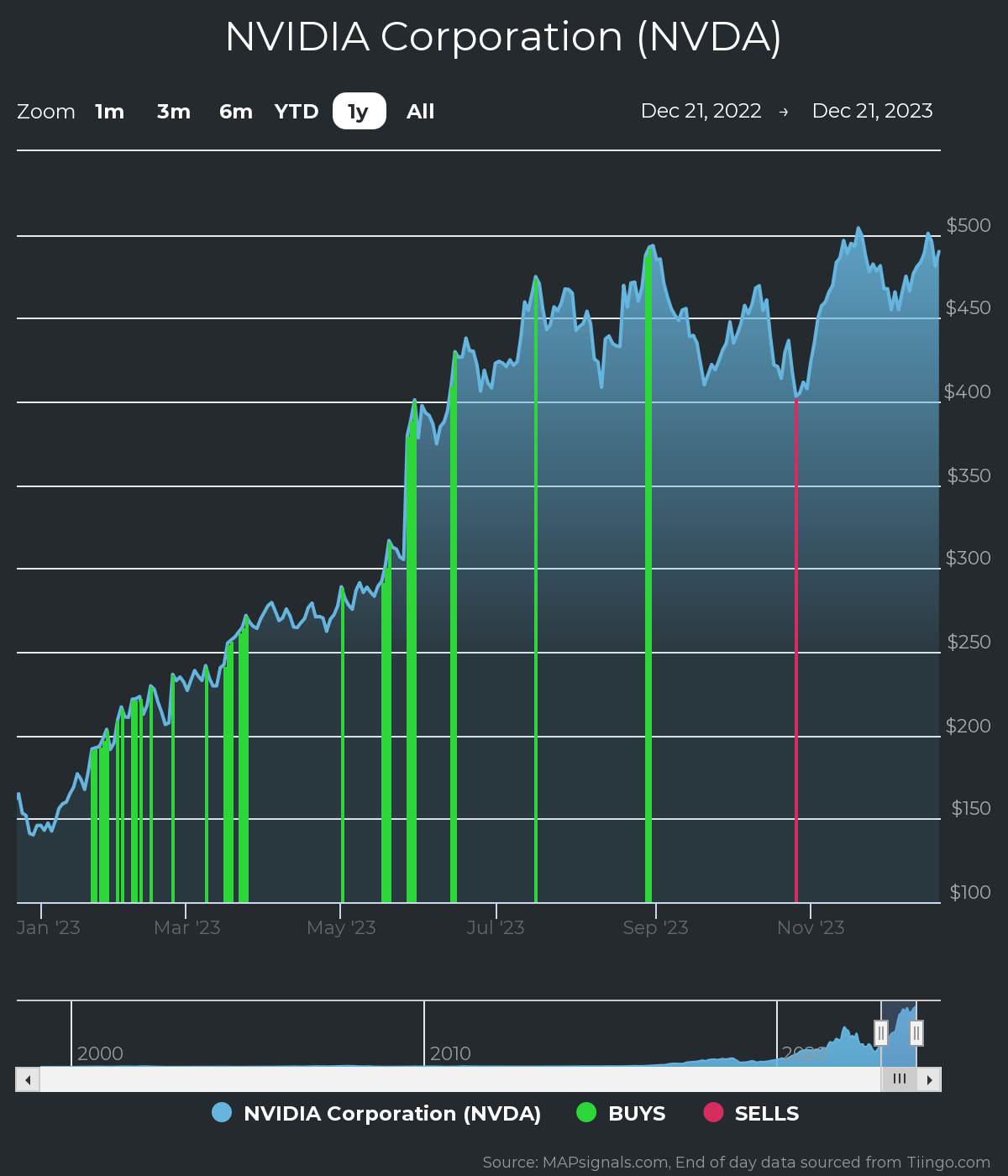The width and height of the screenshot is (1008, 1176).
Task: Toggle the BUYS series green legend dot
Action: click(x=586, y=1113)
